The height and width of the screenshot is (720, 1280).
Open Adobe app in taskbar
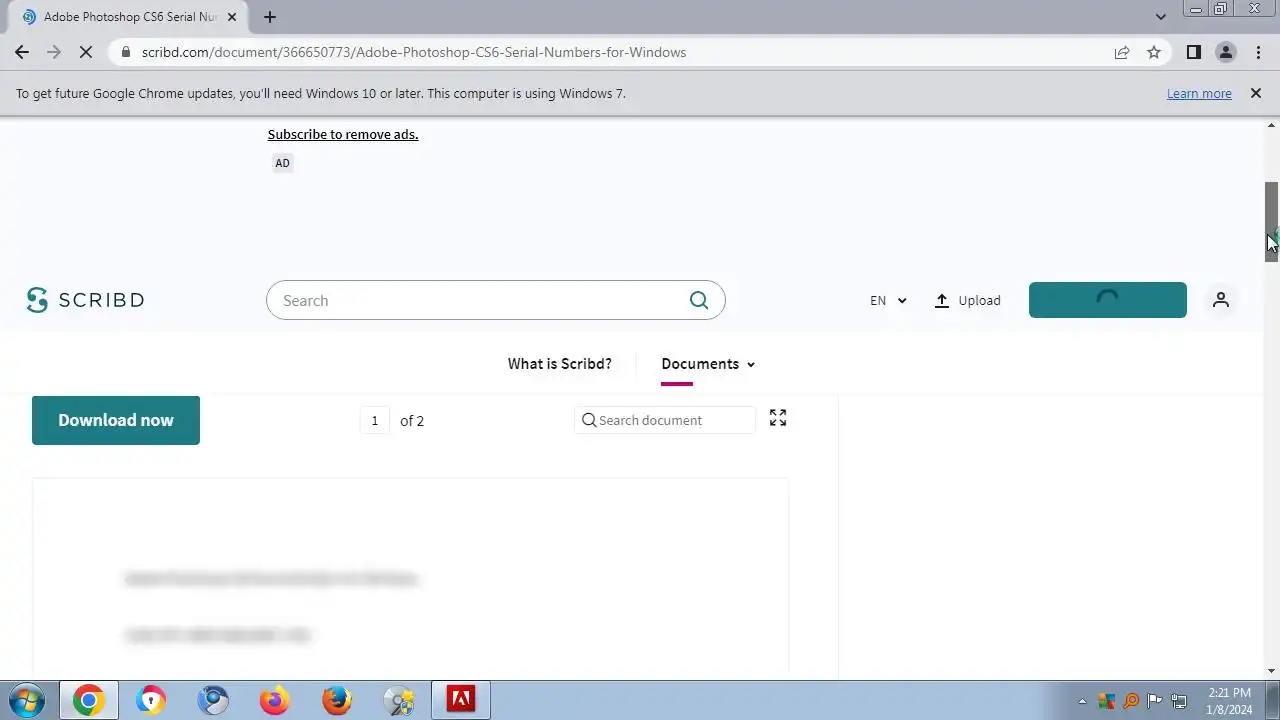[461, 700]
